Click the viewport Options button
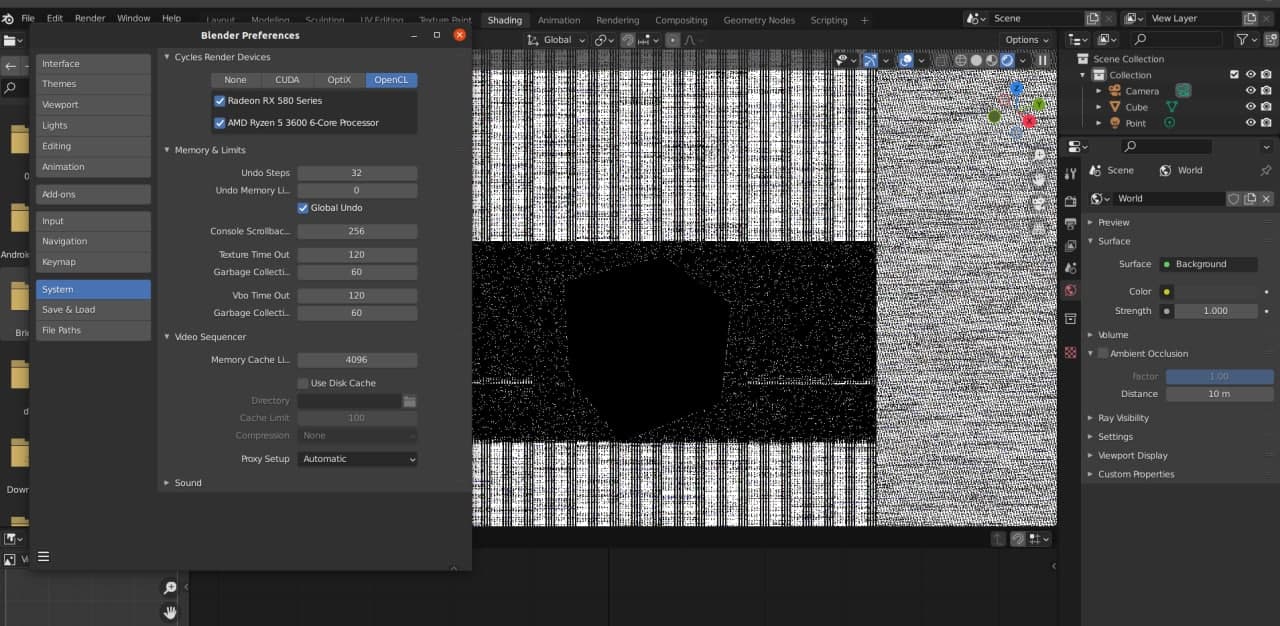The height and width of the screenshot is (626, 1280). pyautogui.click(x=1027, y=40)
